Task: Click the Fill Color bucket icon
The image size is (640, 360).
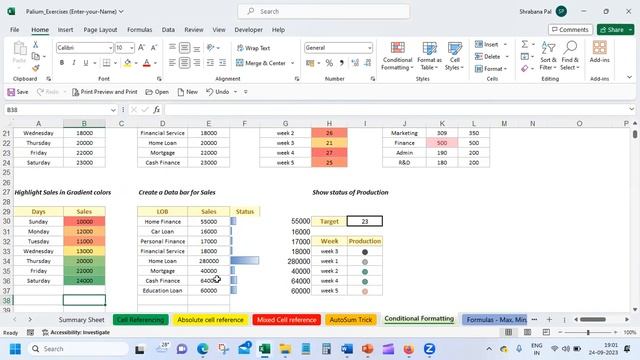Action: click(x=127, y=63)
